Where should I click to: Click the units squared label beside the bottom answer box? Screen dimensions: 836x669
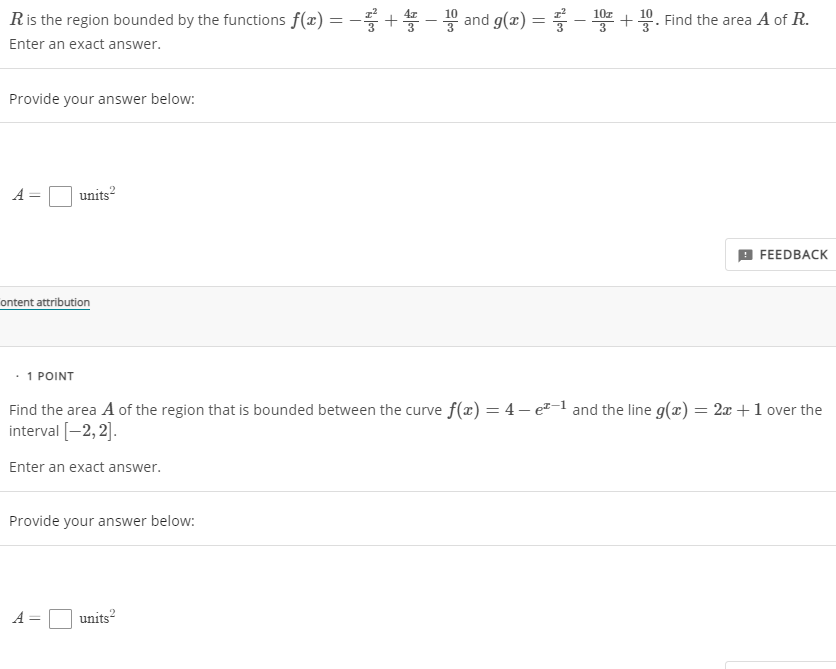point(97,617)
